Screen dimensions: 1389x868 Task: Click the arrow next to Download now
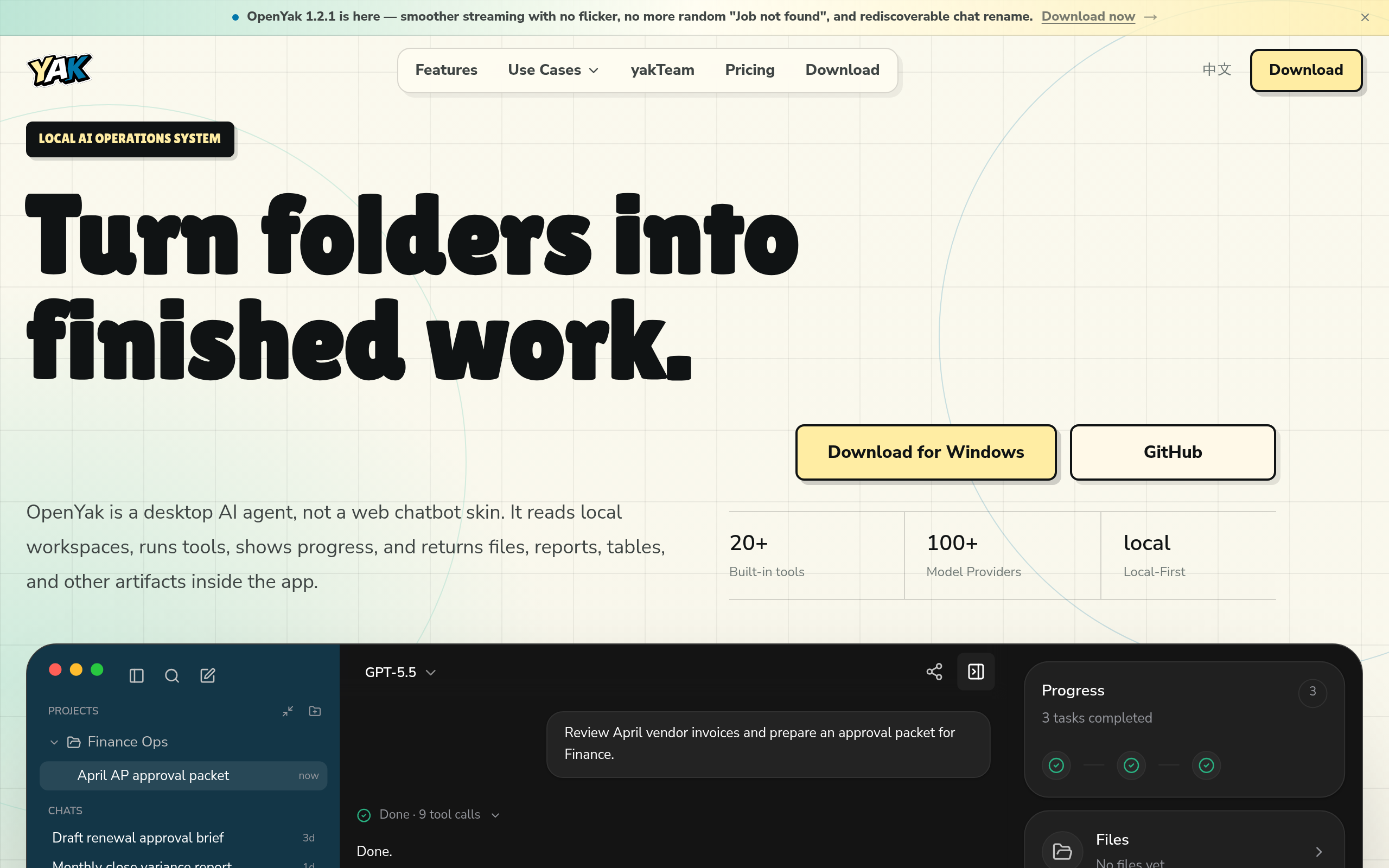1150,17
